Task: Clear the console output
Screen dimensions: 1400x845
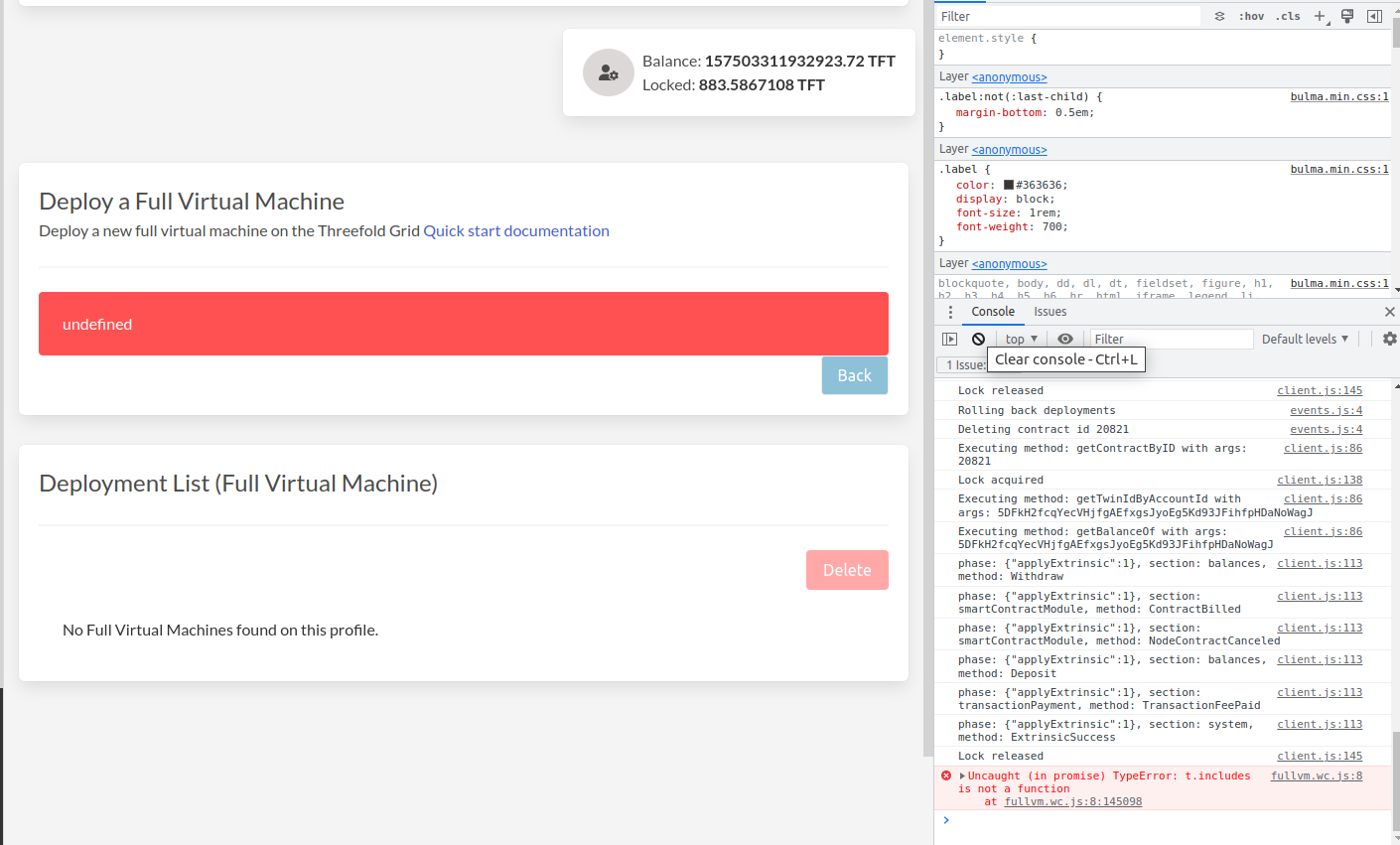Action: [x=979, y=338]
